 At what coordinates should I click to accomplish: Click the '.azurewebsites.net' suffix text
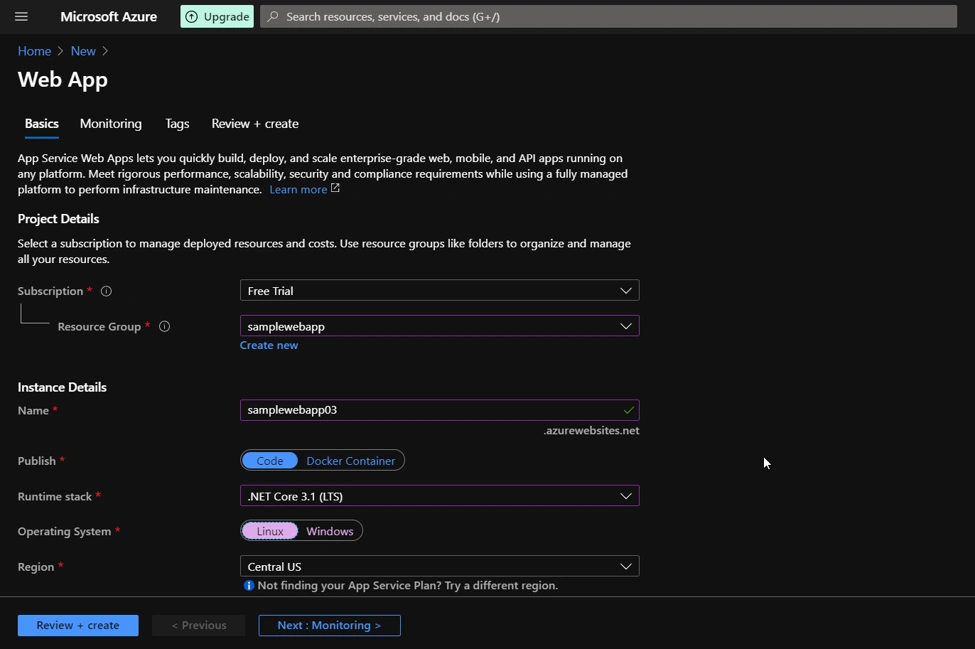click(x=591, y=430)
